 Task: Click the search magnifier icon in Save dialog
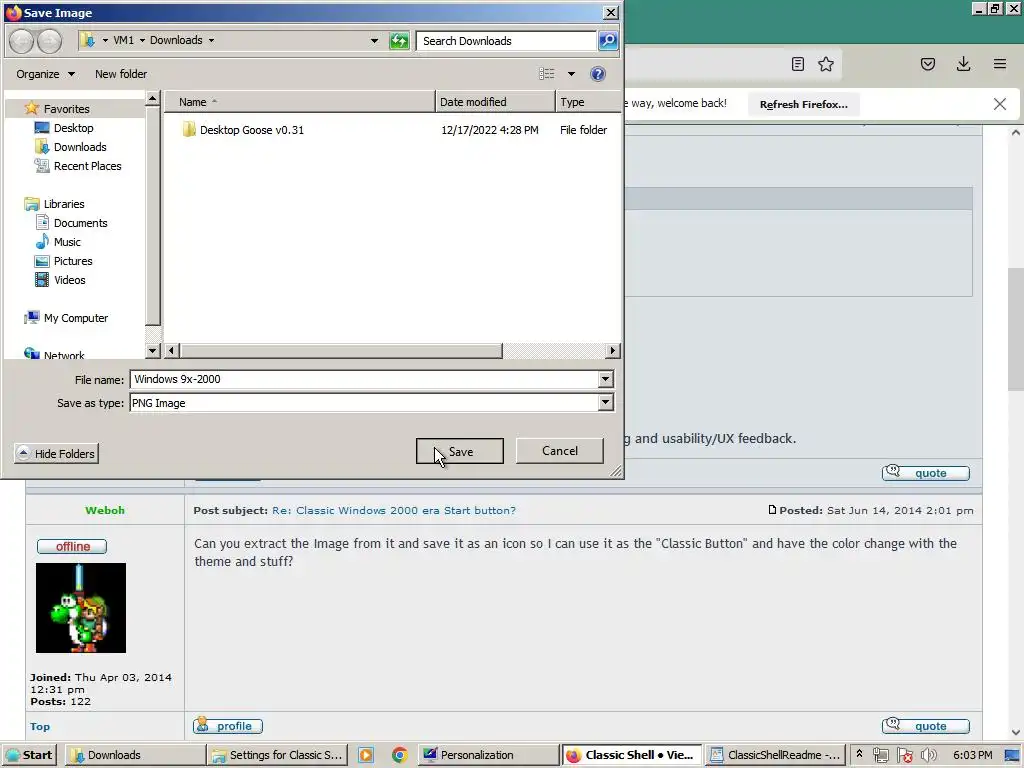[608, 40]
